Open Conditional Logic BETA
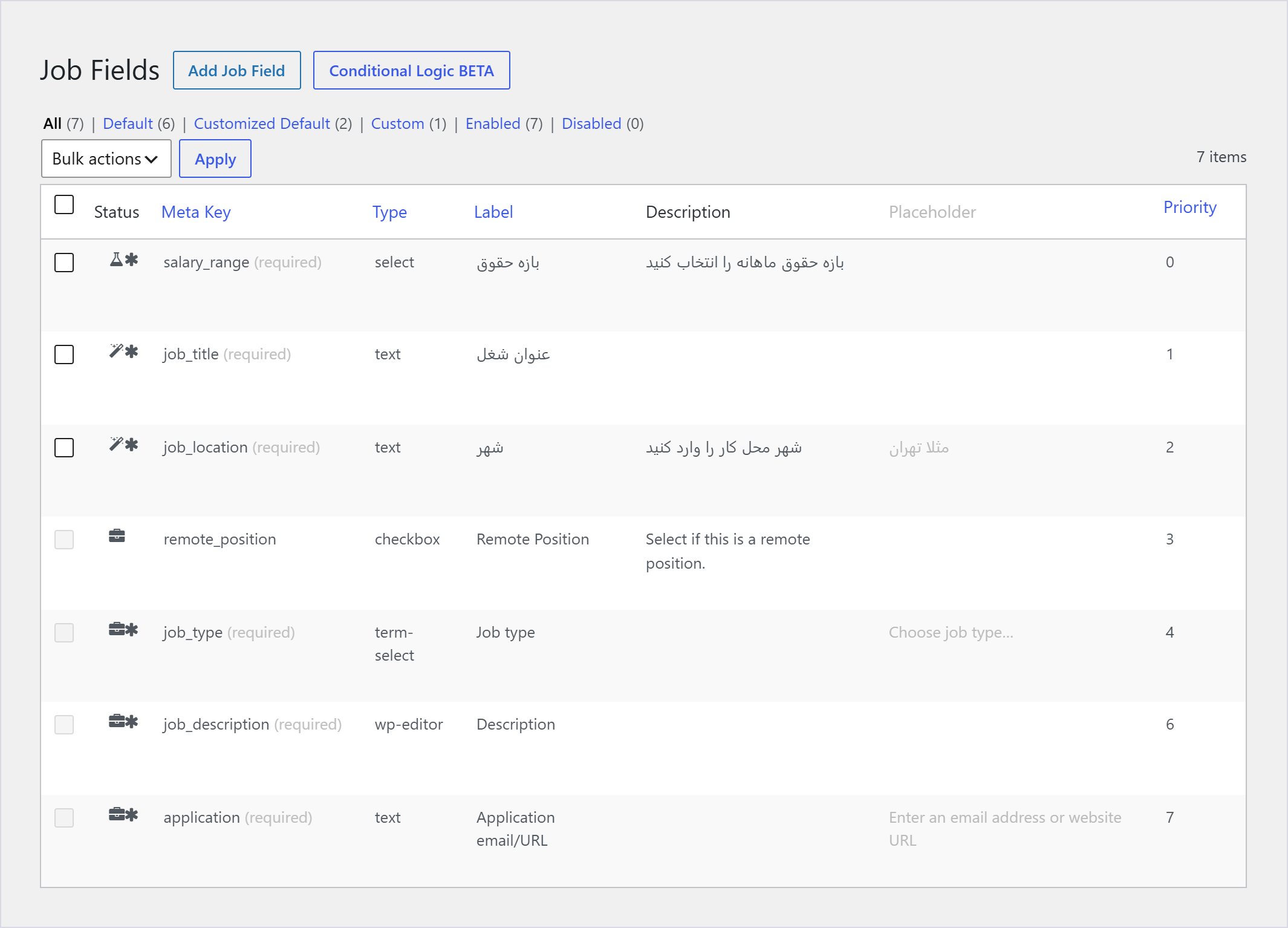 (x=412, y=70)
